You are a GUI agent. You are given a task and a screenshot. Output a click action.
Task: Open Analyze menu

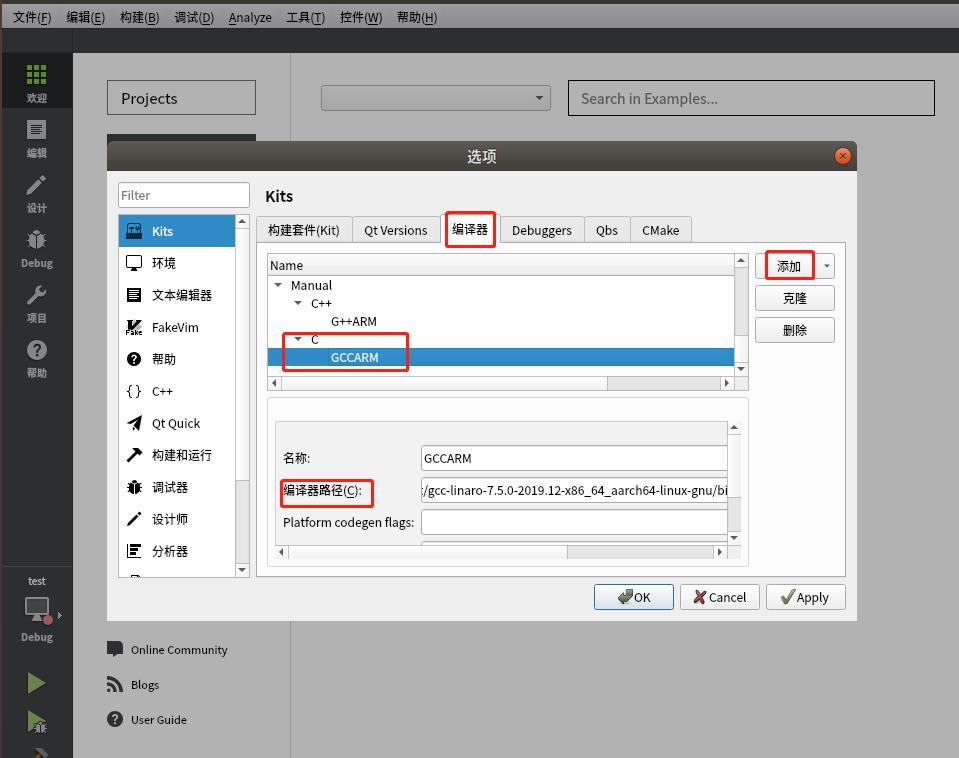250,18
